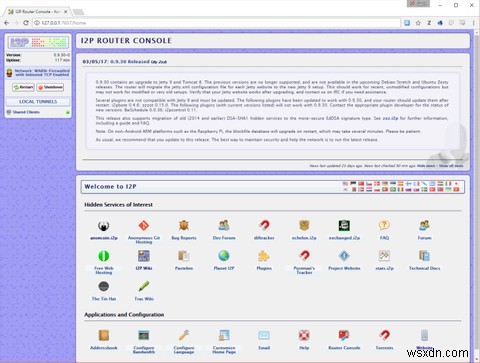Screen dimensions: 480x363
Task: Click the Hide news link
Action: coord(426,166)
